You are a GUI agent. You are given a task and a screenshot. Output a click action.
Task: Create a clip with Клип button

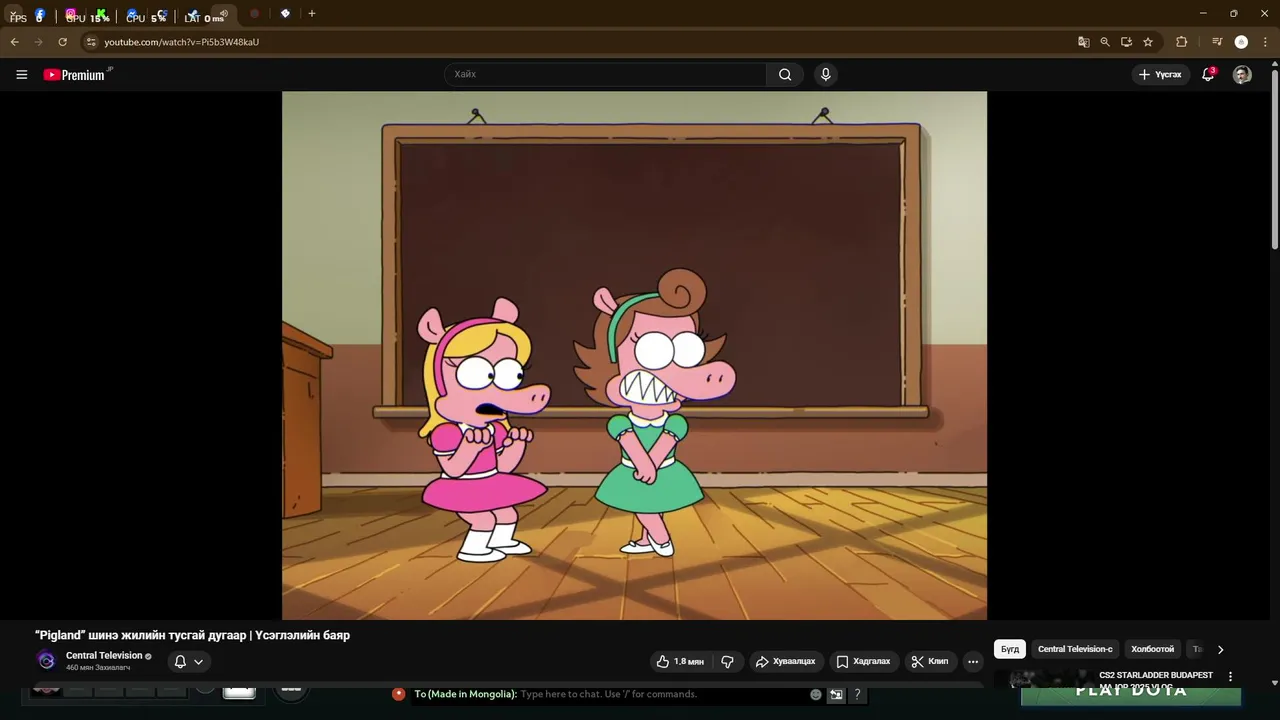tap(930, 661)
